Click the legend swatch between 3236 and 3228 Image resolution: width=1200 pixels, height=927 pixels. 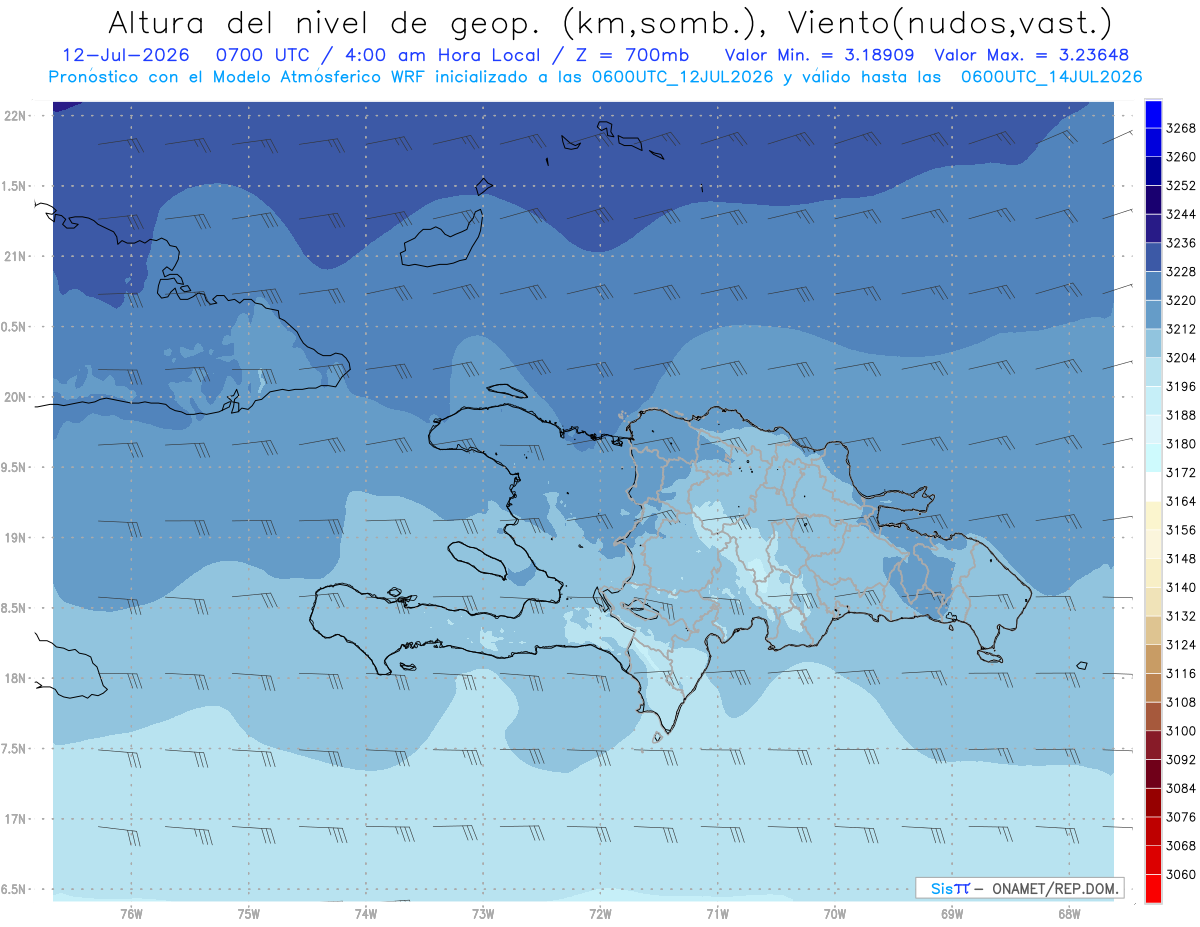(x=1152, y=257)
